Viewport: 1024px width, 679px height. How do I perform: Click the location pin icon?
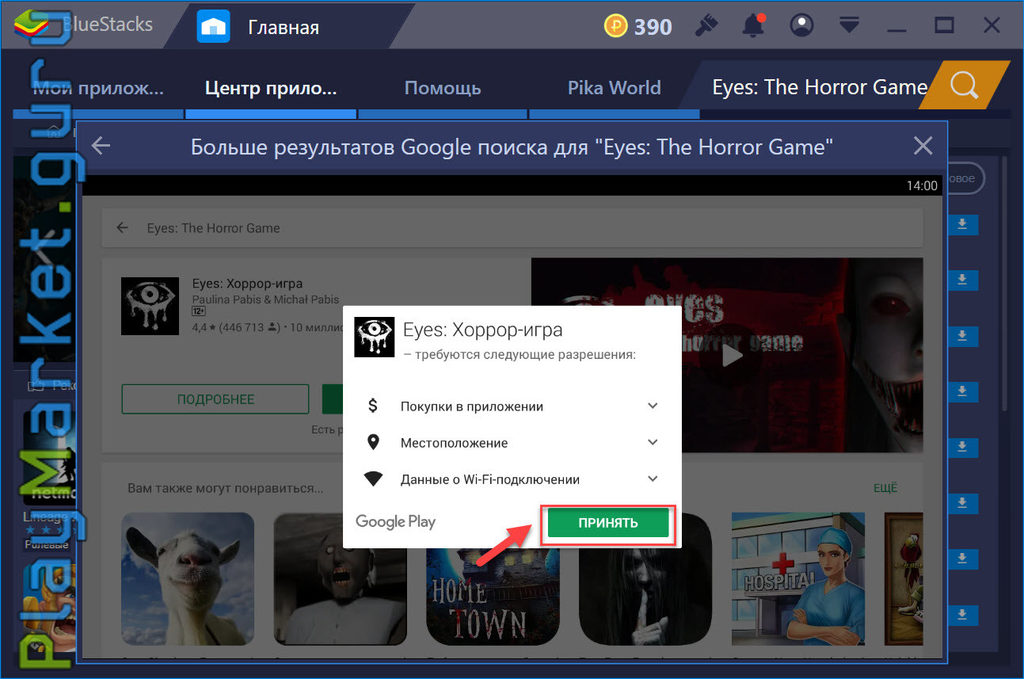point(373,443)
